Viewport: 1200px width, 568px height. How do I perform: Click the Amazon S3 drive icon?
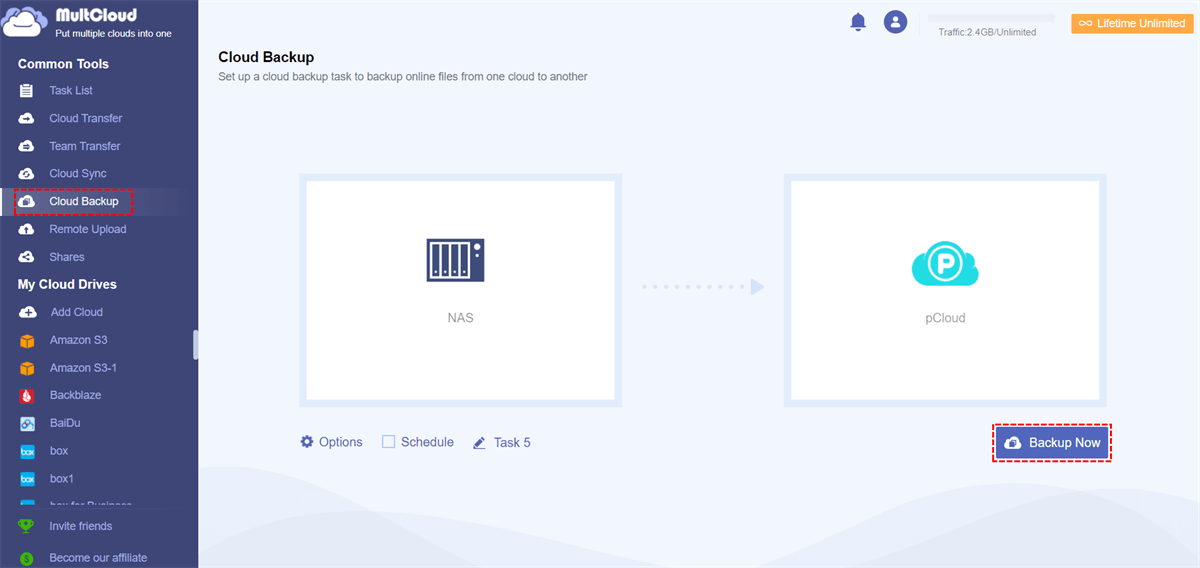coord(28,341)
